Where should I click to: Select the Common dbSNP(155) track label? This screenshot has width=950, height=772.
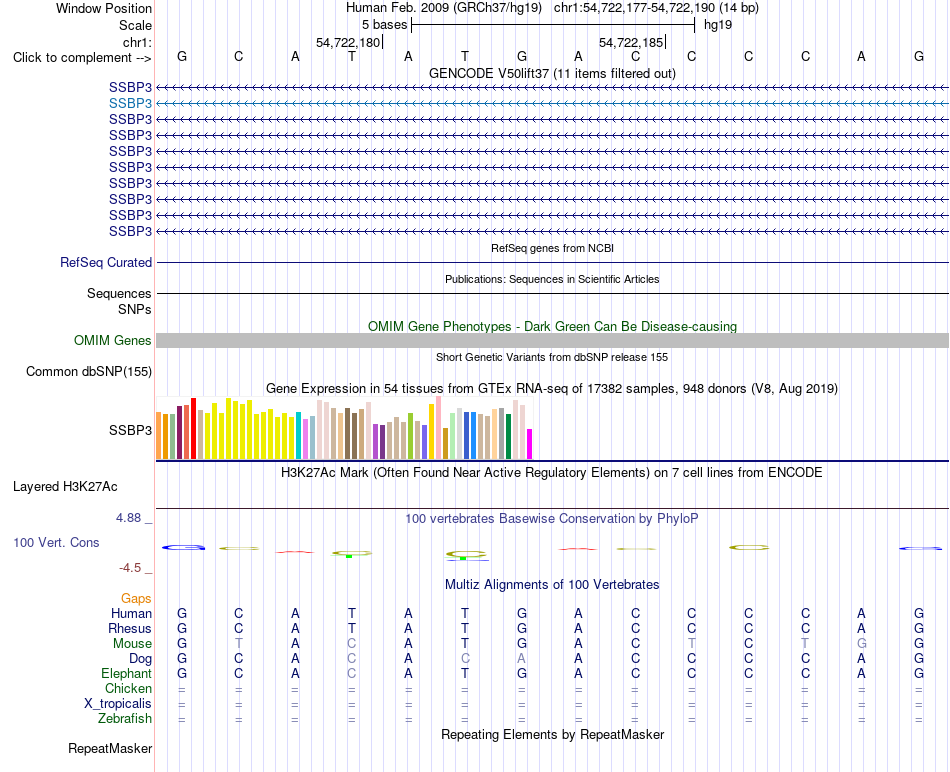(x=88, y=371)
